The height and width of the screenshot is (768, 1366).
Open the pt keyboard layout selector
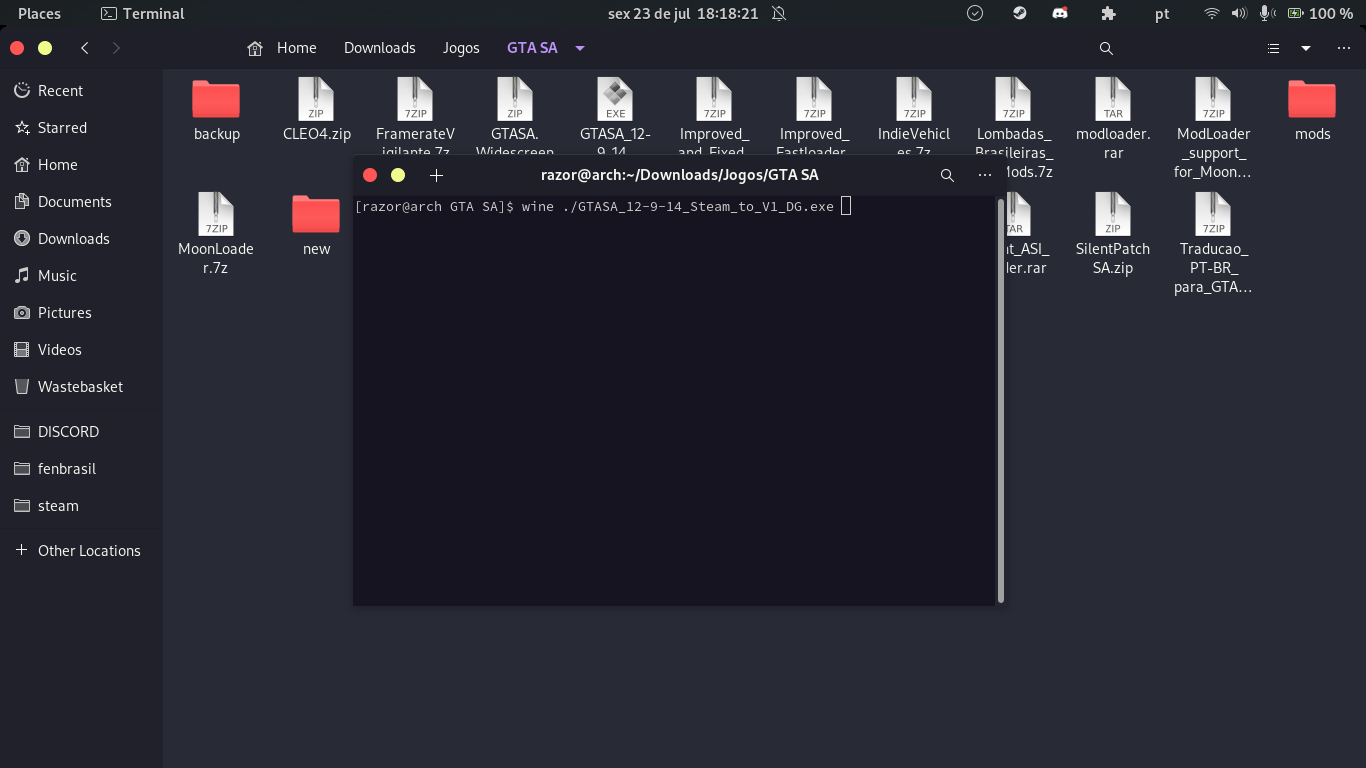click(1162, 14)
